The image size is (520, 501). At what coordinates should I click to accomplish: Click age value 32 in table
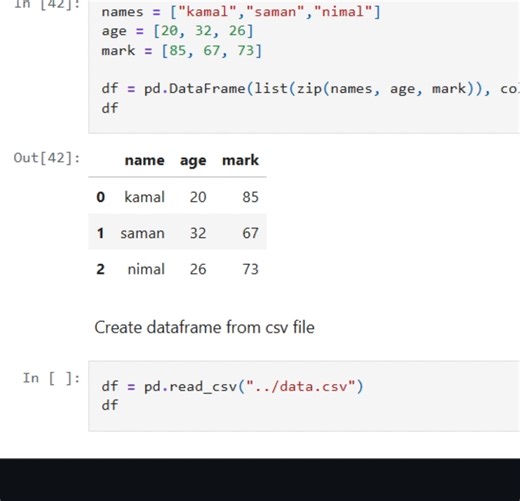click(198, 233)
